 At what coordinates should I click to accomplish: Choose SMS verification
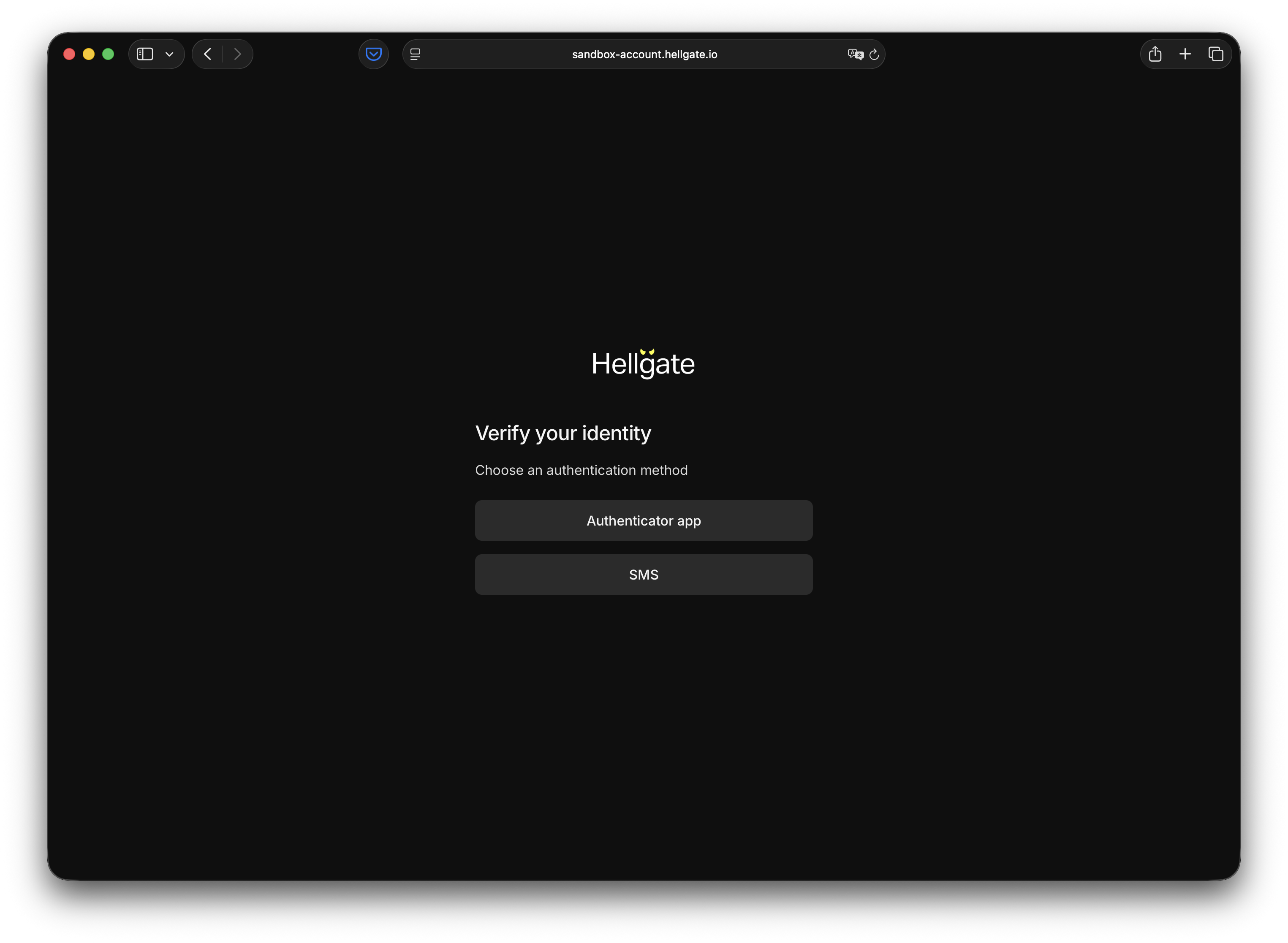pyautogui.click(x=644, y=574)
